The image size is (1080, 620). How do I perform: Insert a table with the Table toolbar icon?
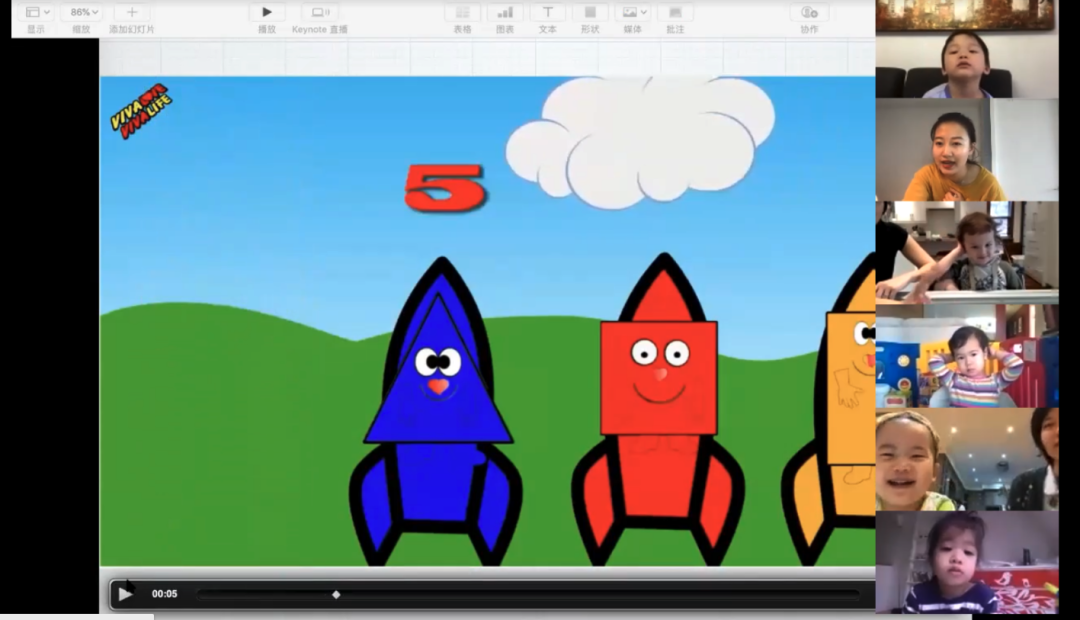[462, 12]
